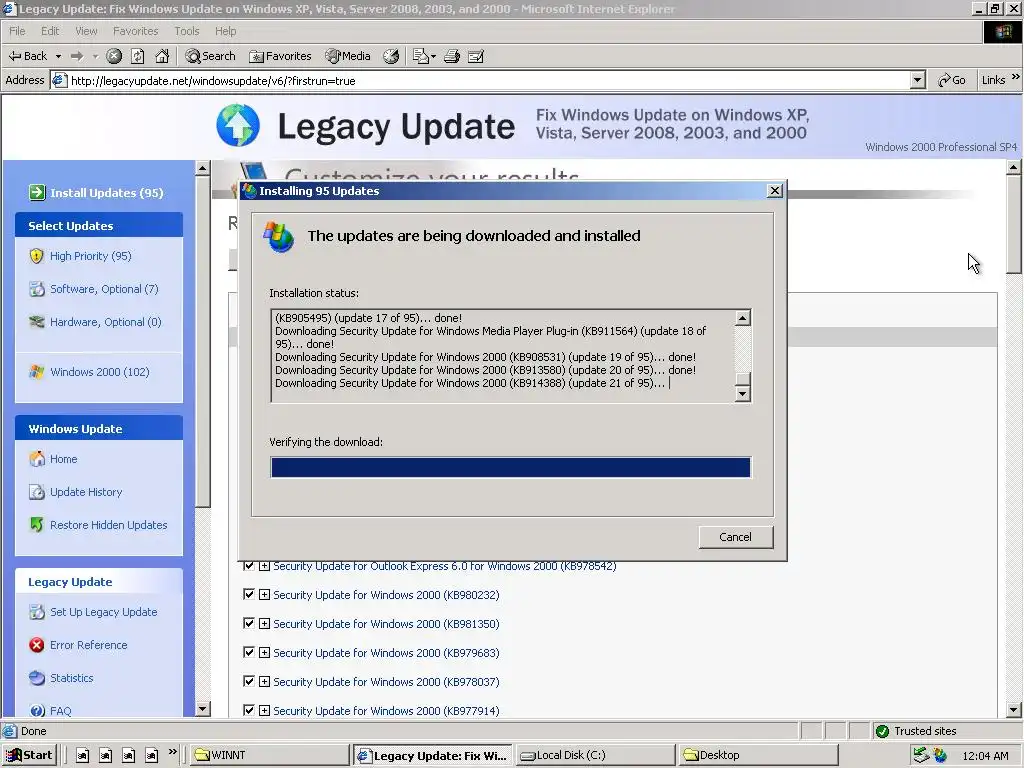The width and height of the screenshot is (1024, 768).
Task: Click the verifying download progress bar
Action: [x=511, y=467]
